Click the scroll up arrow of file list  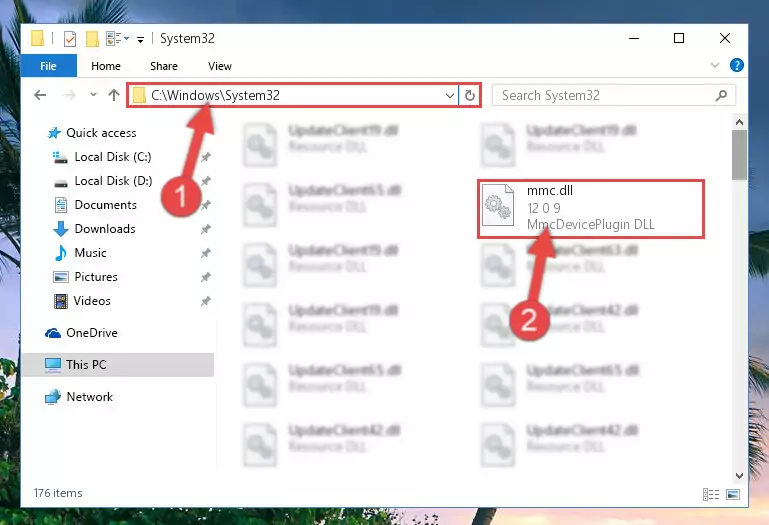pos(740,122)
